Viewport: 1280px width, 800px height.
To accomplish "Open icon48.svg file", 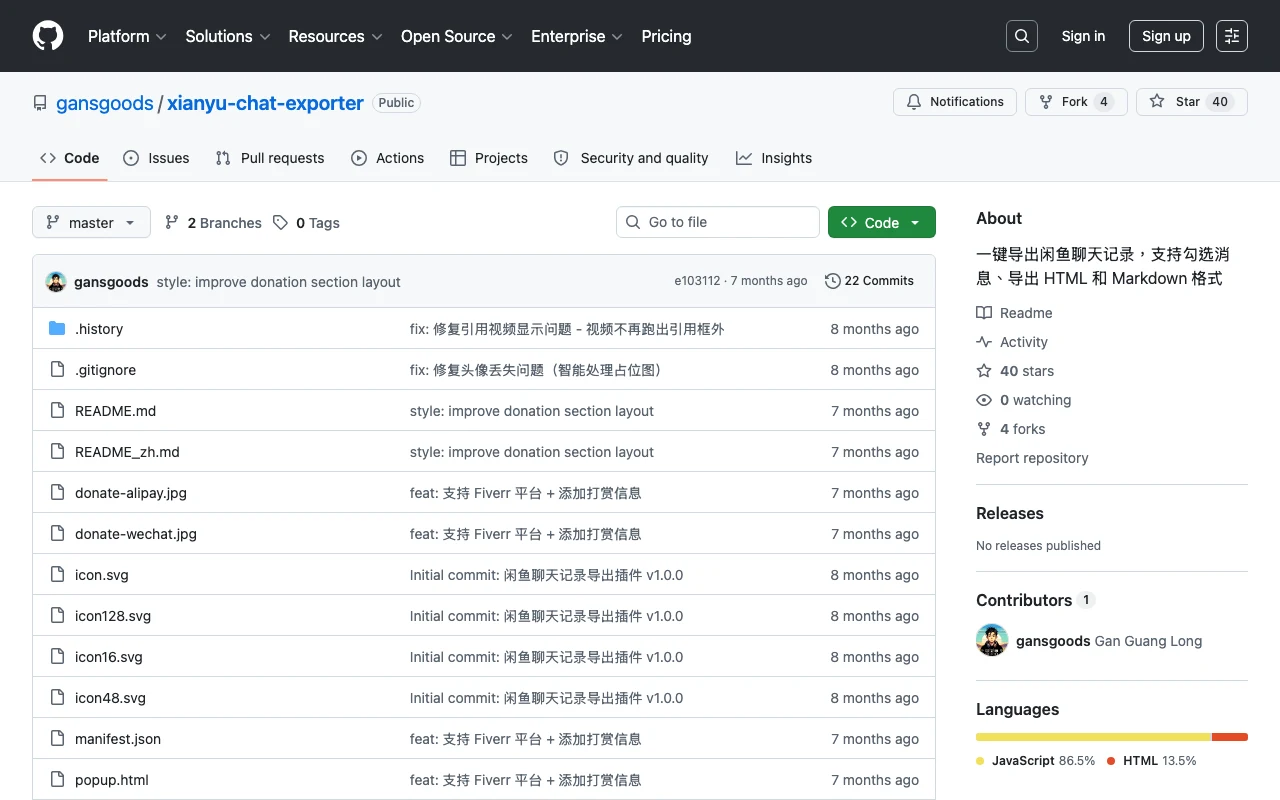I will pyautogui.click(x=110, y=698).
